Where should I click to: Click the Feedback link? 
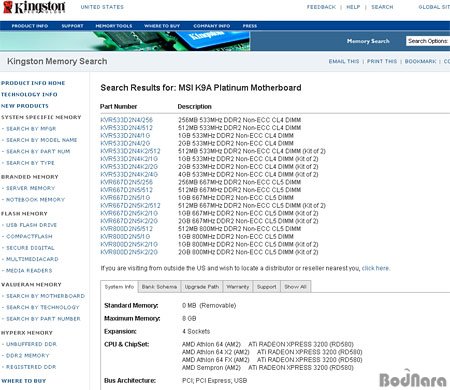point(321,7)
